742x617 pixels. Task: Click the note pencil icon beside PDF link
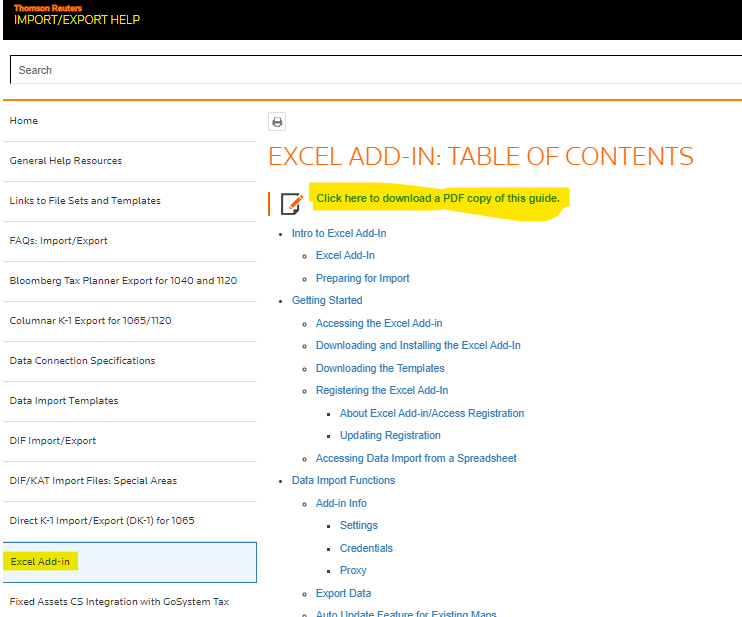(291, 204)
